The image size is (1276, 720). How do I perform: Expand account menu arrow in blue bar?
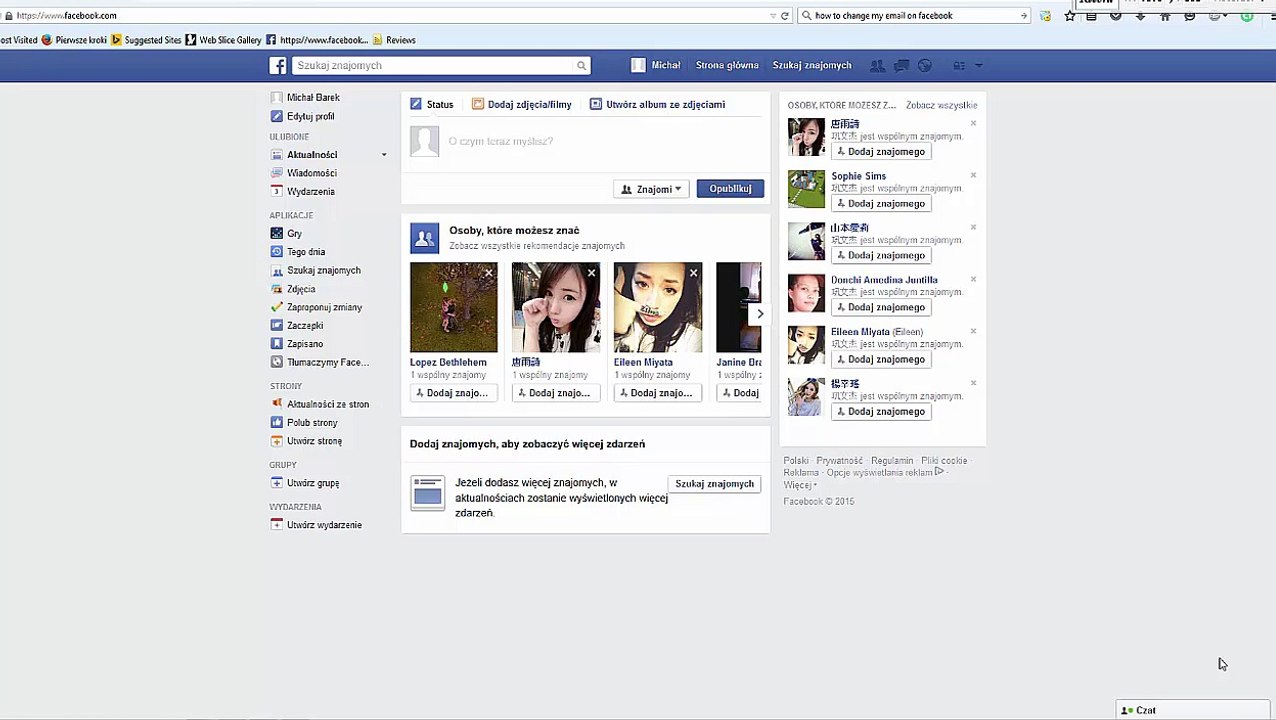tap(979, 65)
